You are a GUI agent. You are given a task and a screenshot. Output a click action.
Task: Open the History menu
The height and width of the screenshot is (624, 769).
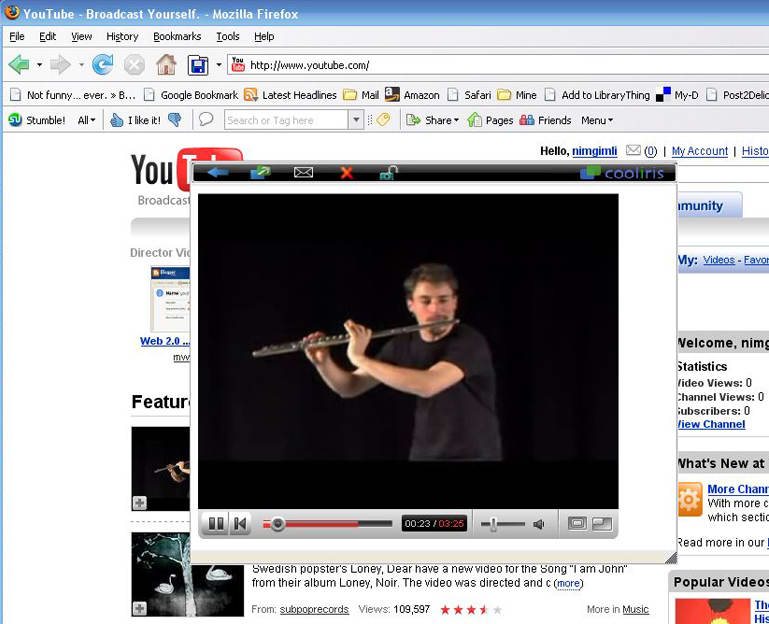click(x=122, y=36)
